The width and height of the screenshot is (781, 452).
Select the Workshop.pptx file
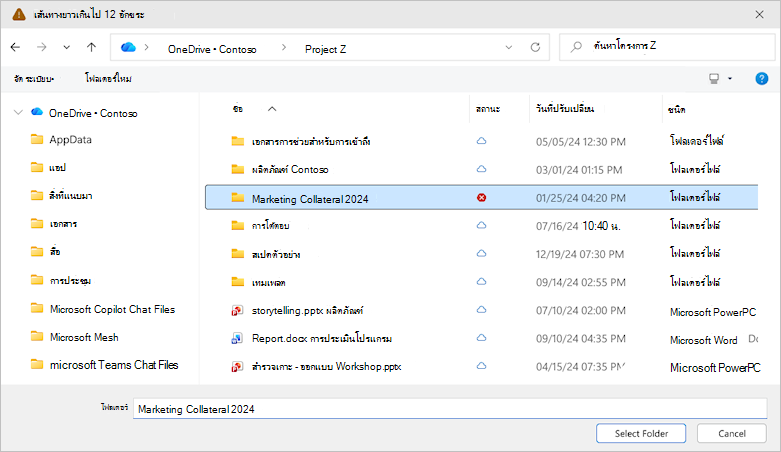click(327, 367)
